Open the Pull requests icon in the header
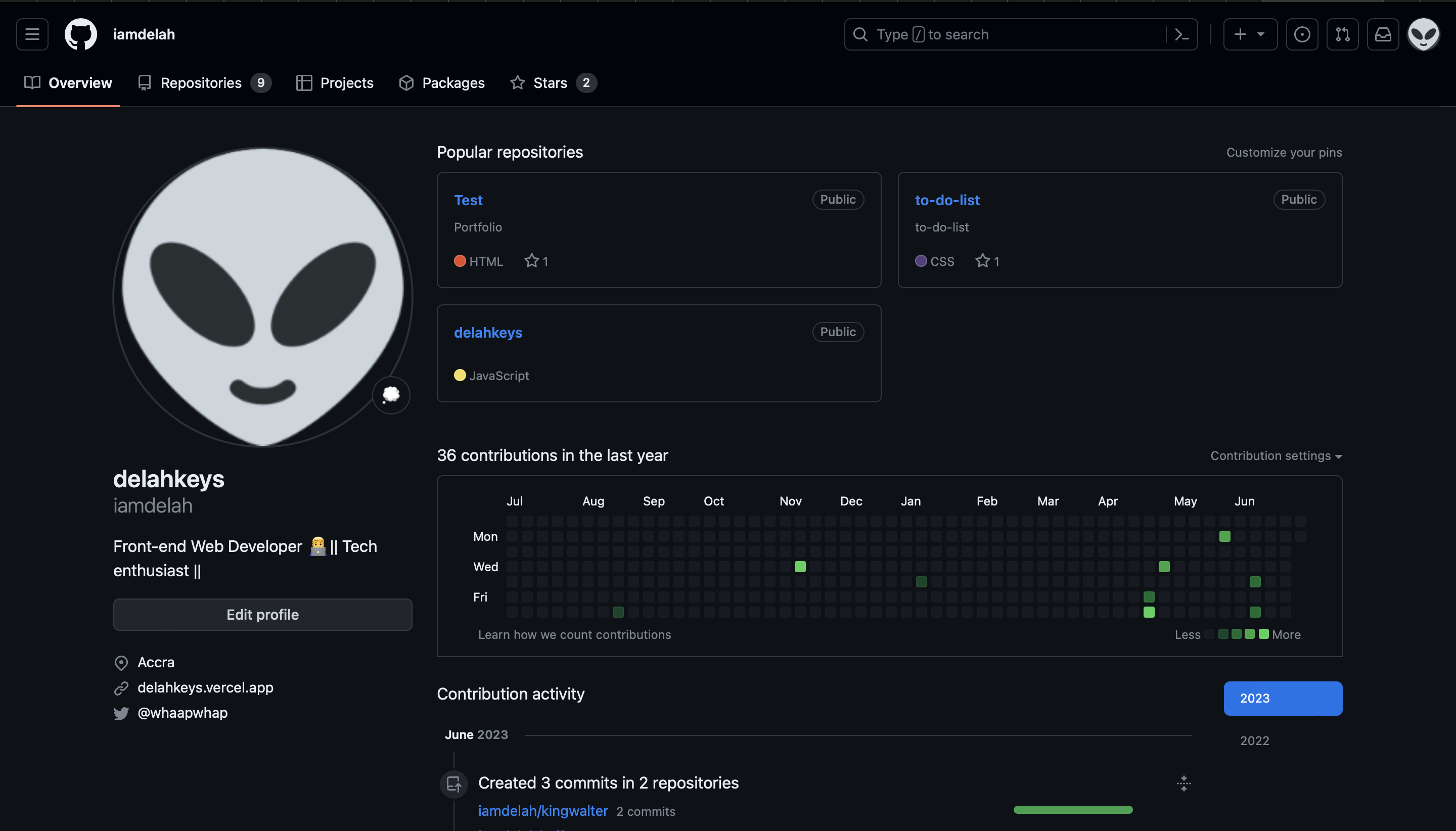 tap(1342, 34)
